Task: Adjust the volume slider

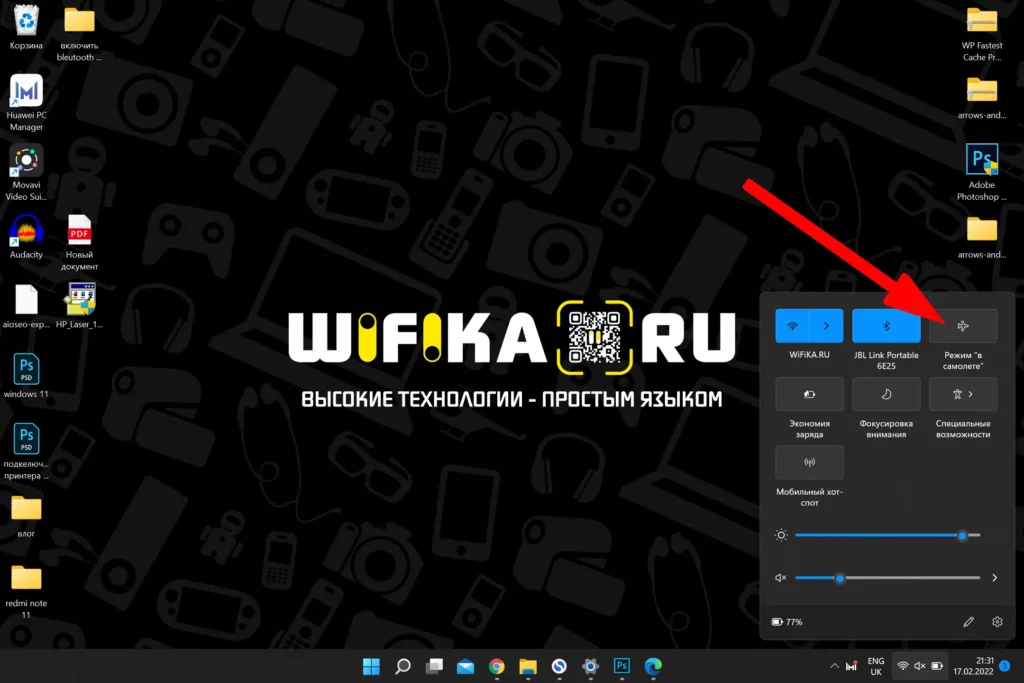Action: click(888, 578)
